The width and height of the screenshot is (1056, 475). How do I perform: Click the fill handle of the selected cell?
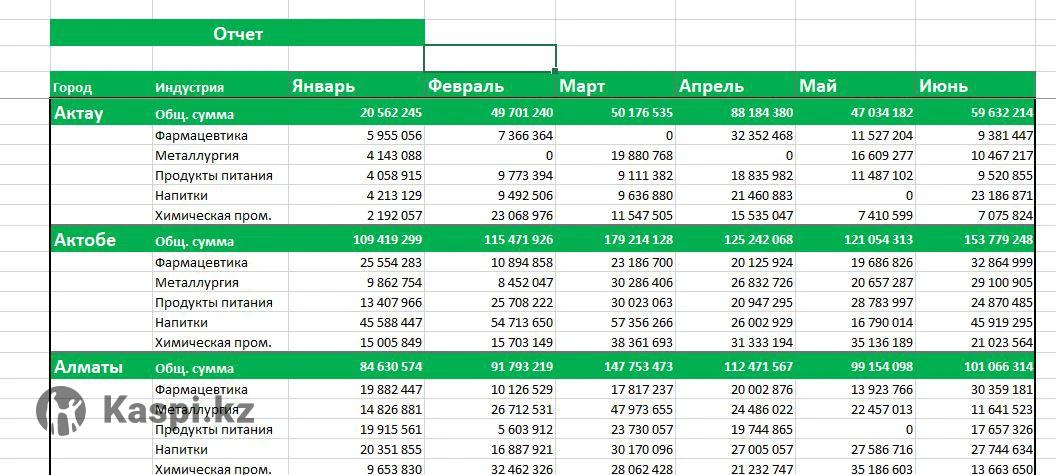point(556,71)
